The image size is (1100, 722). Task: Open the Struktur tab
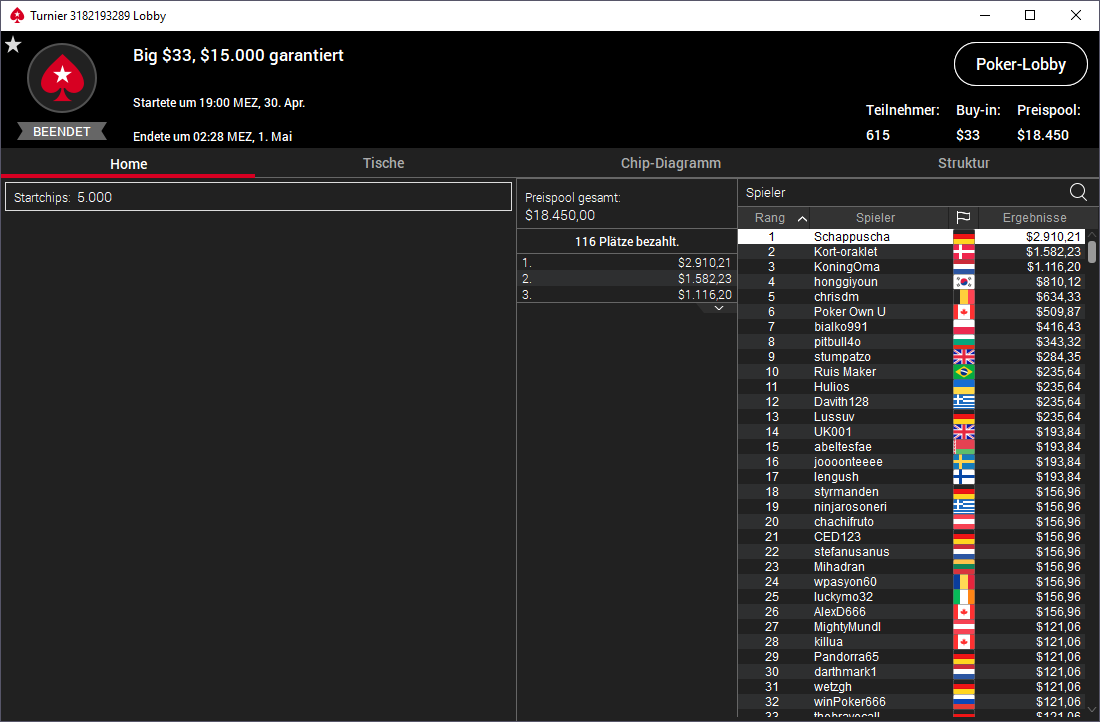tap(963, 163)
